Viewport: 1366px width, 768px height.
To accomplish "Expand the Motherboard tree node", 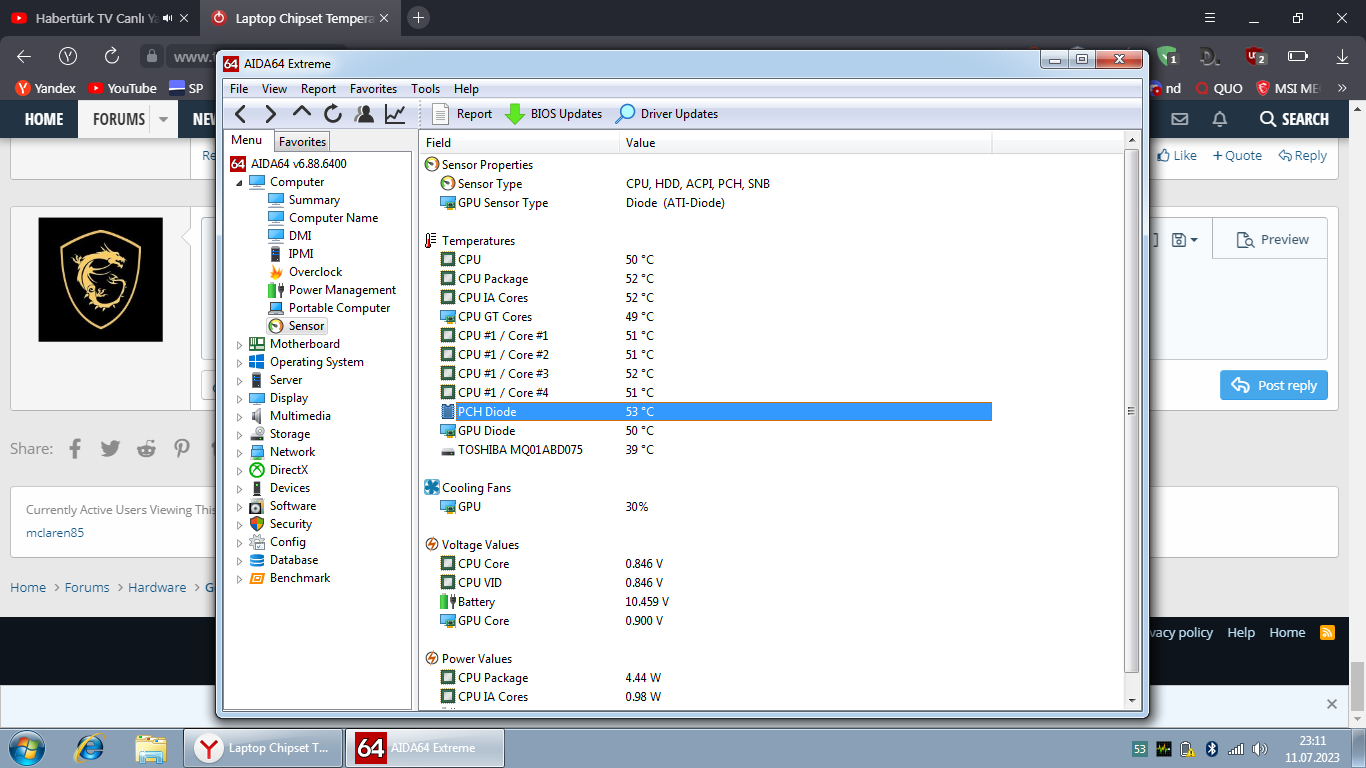I will [239, 345].
